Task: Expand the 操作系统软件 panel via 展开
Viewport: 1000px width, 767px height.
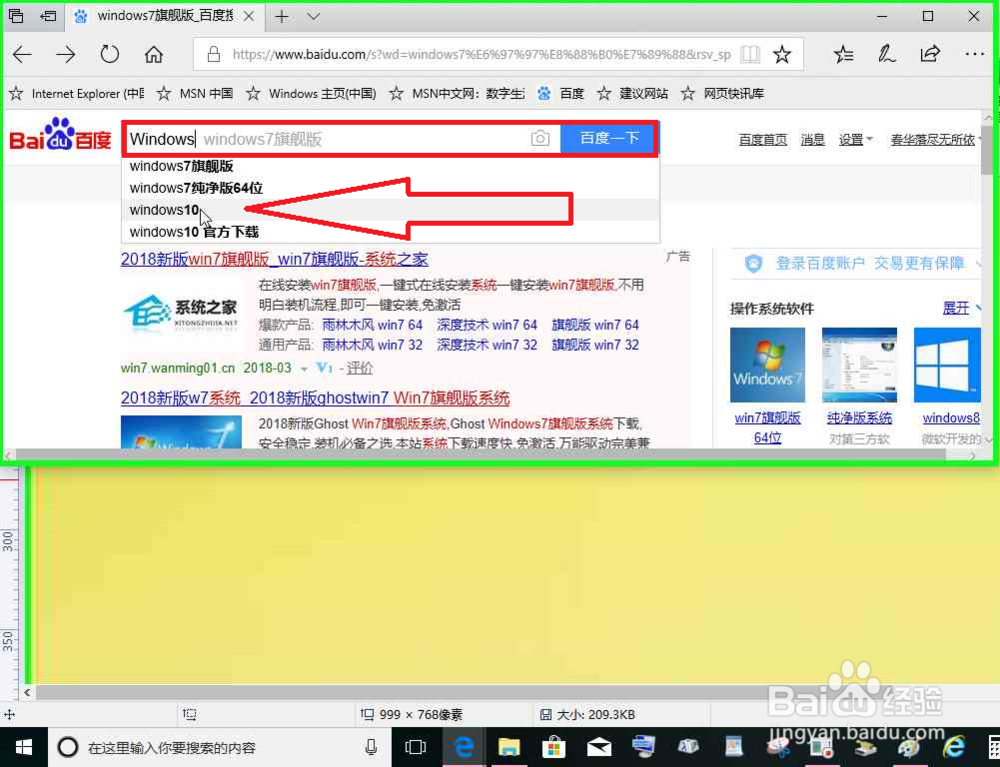Action: 959,308
